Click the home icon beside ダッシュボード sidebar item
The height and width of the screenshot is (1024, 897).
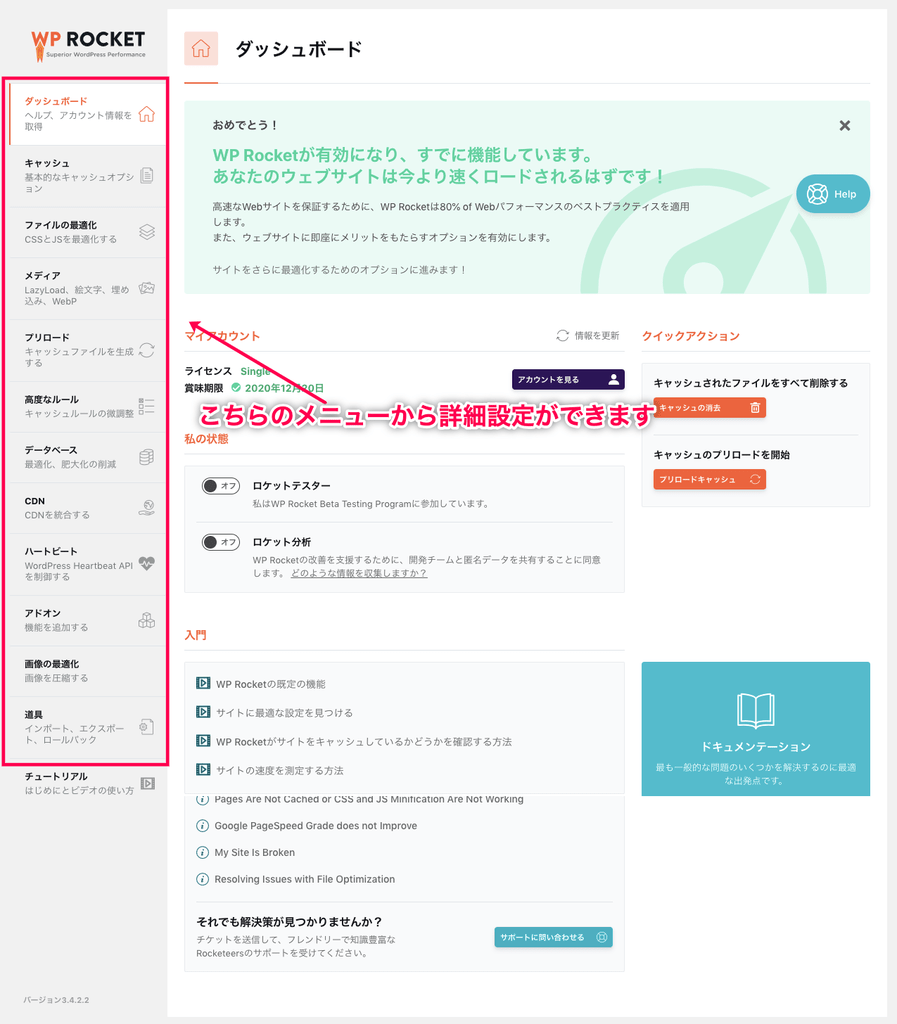147,114
